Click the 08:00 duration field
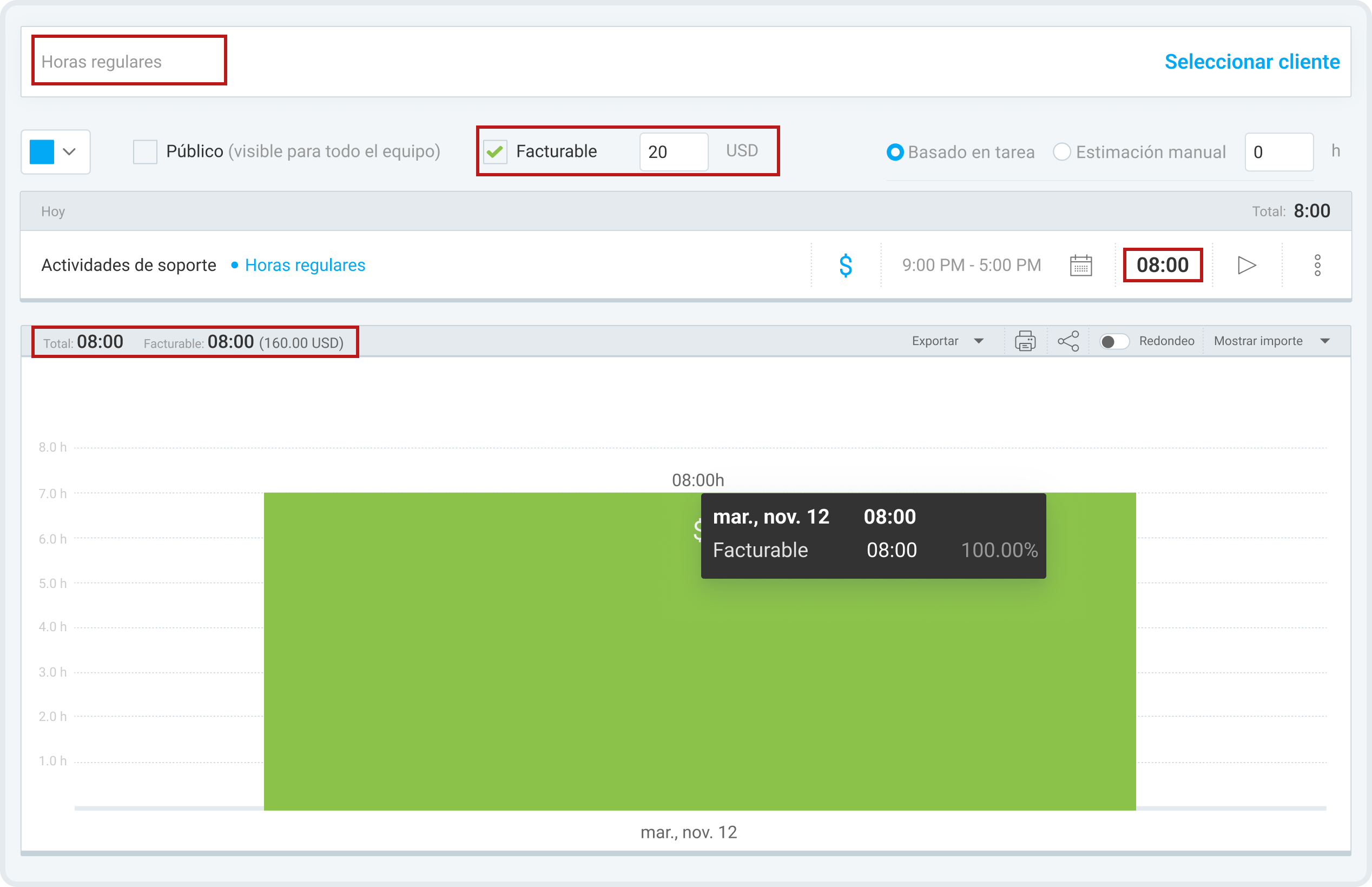The image size is (1372, 887). point(1162,265)
